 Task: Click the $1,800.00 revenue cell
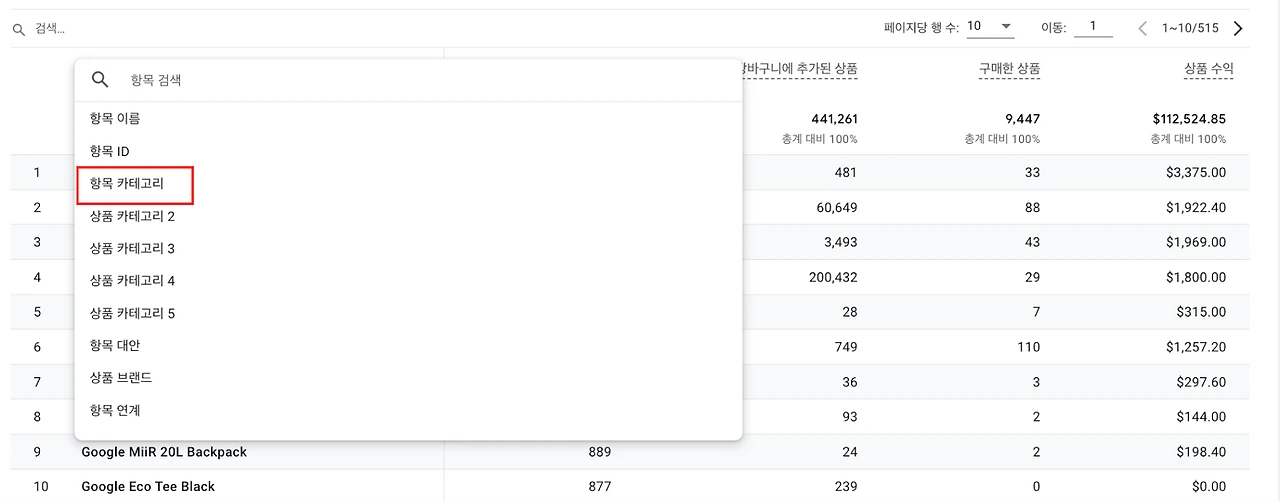click(x=1196, y=277)
